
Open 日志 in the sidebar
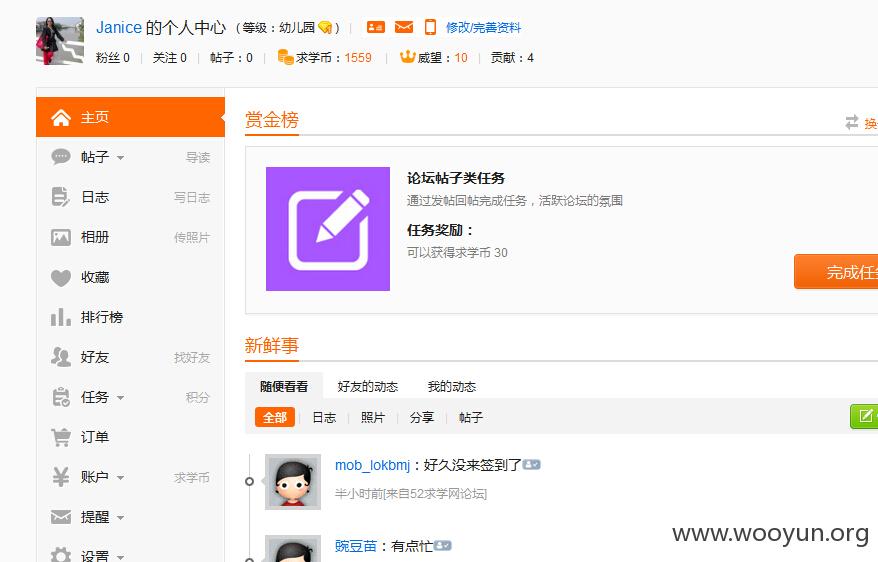[95, 197]
